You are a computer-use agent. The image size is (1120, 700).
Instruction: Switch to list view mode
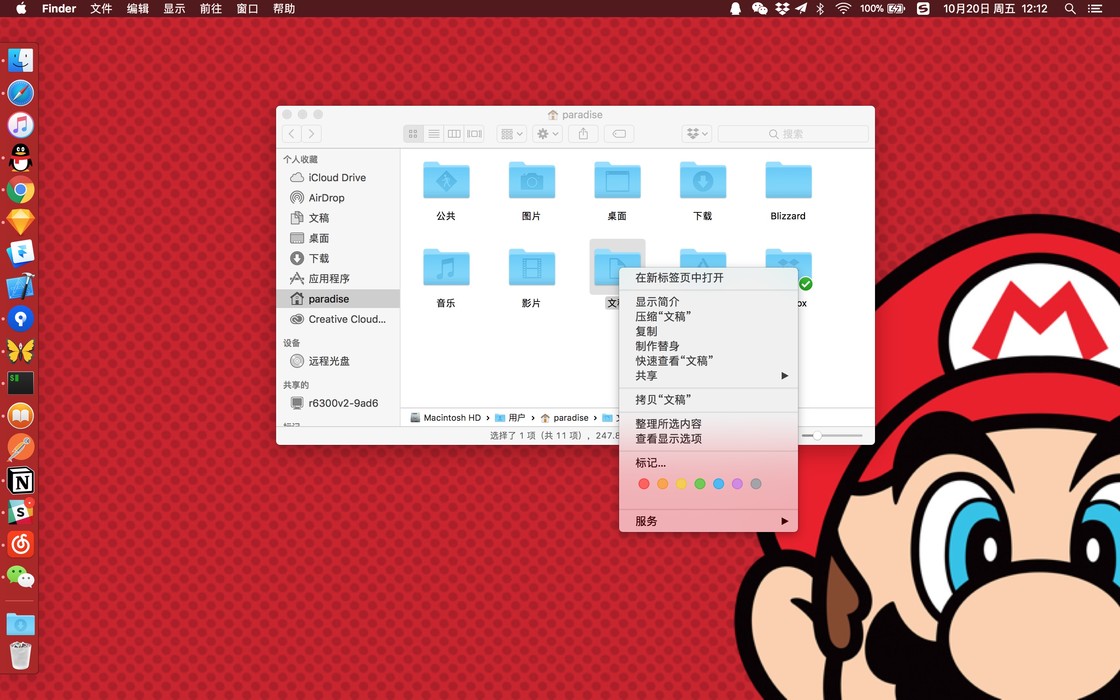(434, 134)
